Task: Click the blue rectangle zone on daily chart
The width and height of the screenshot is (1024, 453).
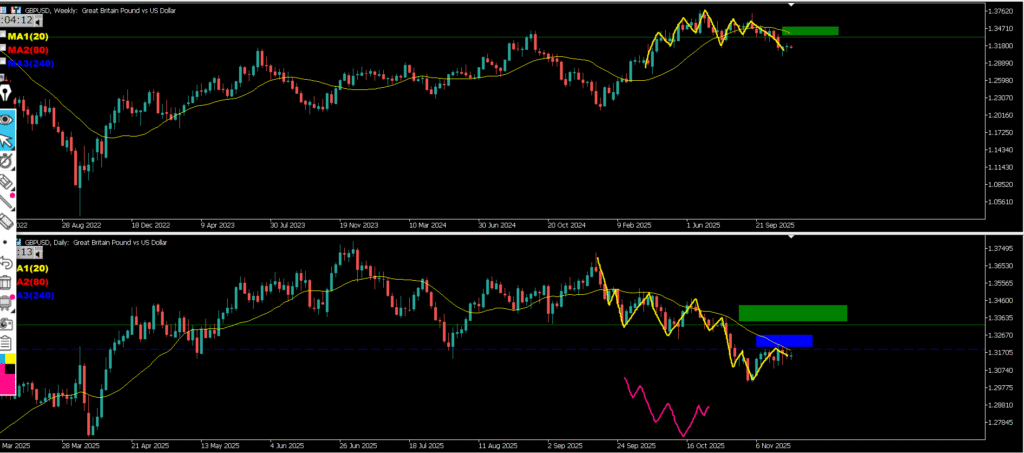Action: 783,341
